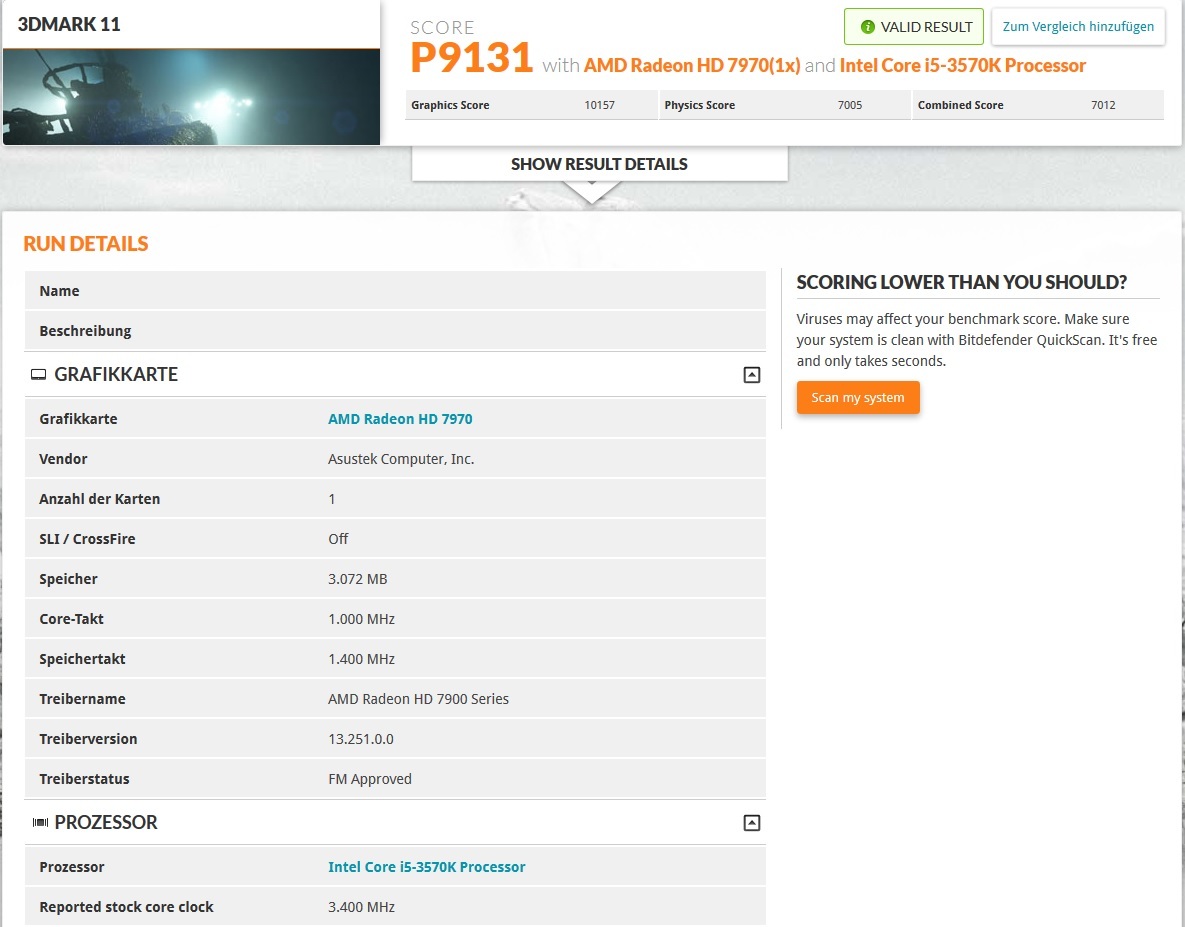Click the Graphics Score label

(x=450, y=105)
